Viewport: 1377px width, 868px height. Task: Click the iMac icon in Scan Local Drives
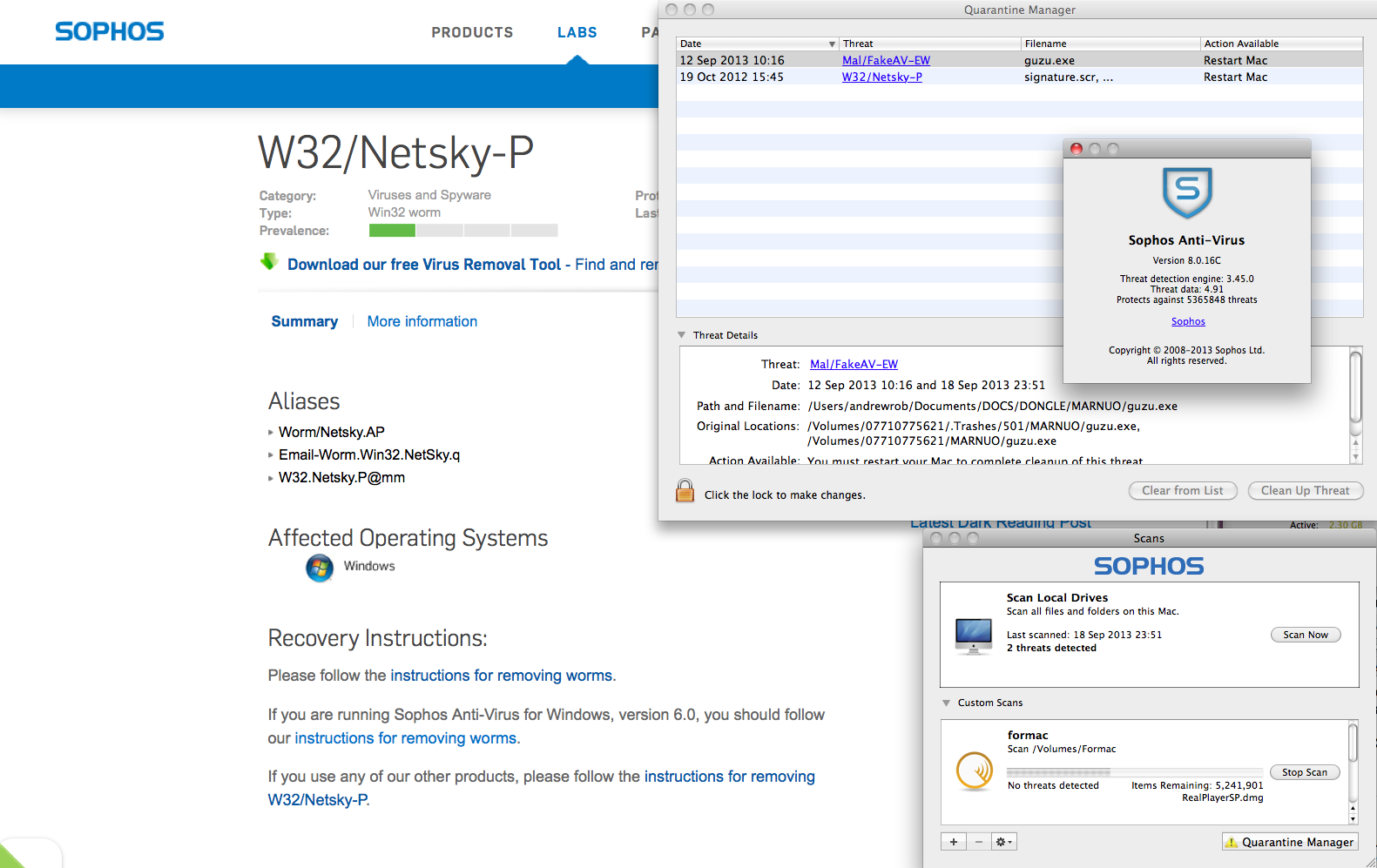click(974, 636)
